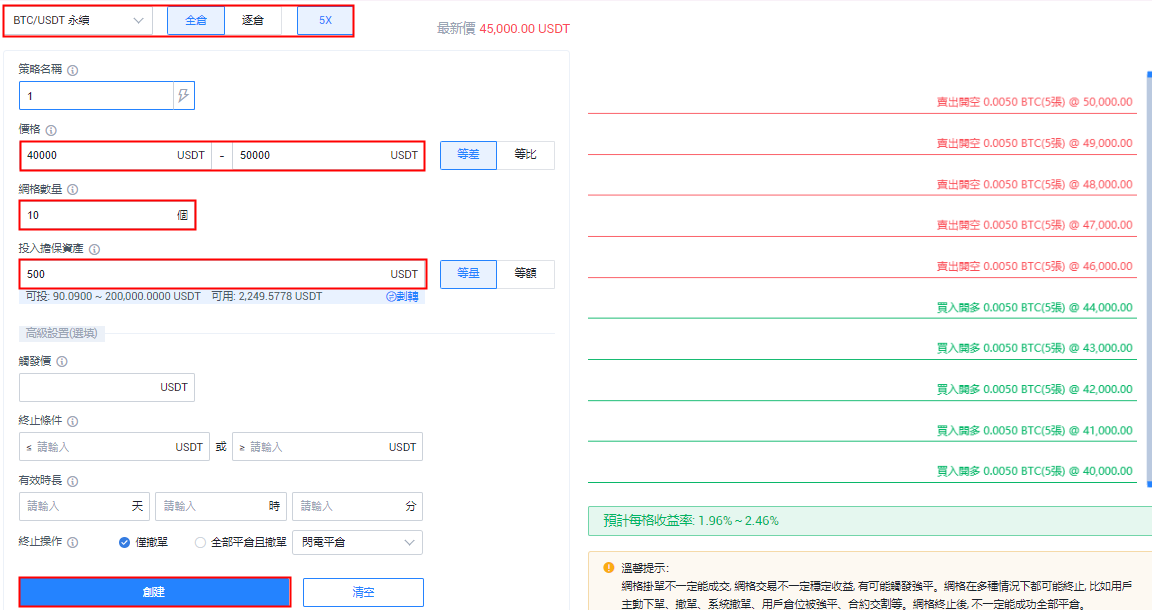Click the grid quantity field showing 10

107,215
